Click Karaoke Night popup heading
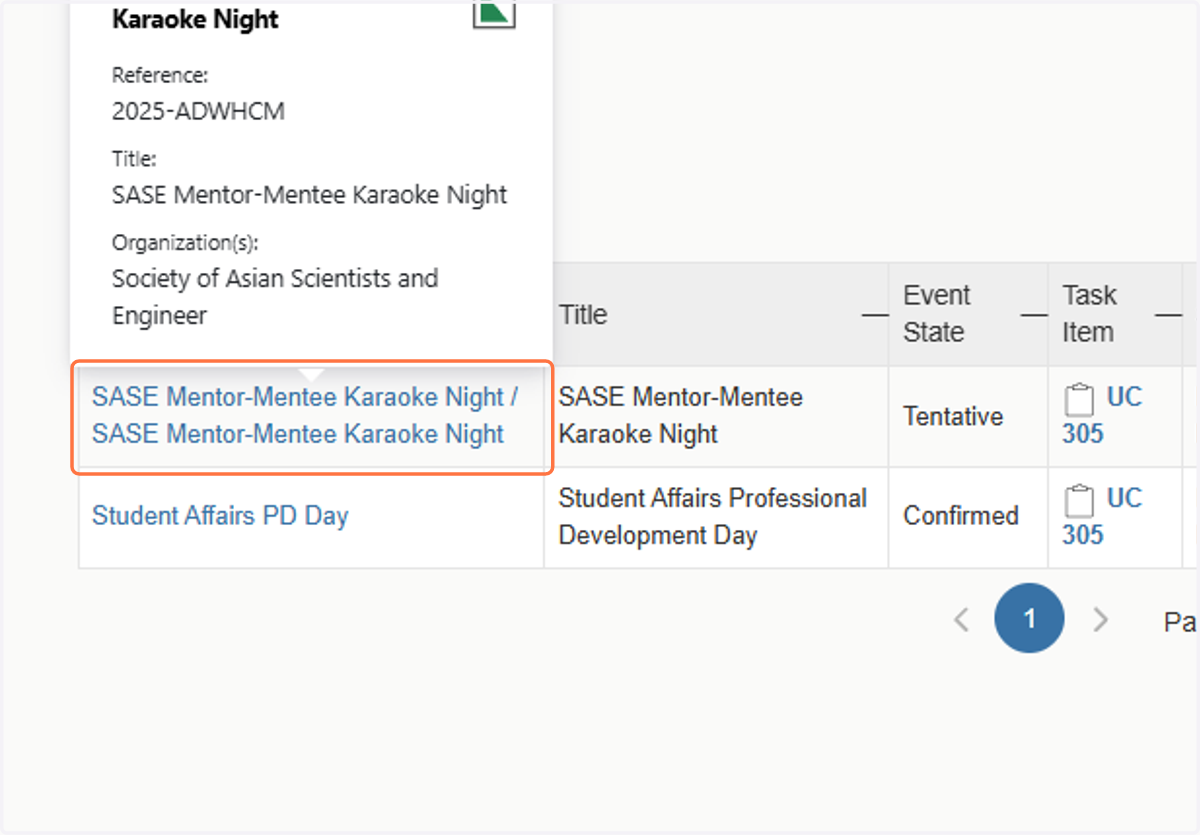This screenshot has width=1200, height=835. 195,19
